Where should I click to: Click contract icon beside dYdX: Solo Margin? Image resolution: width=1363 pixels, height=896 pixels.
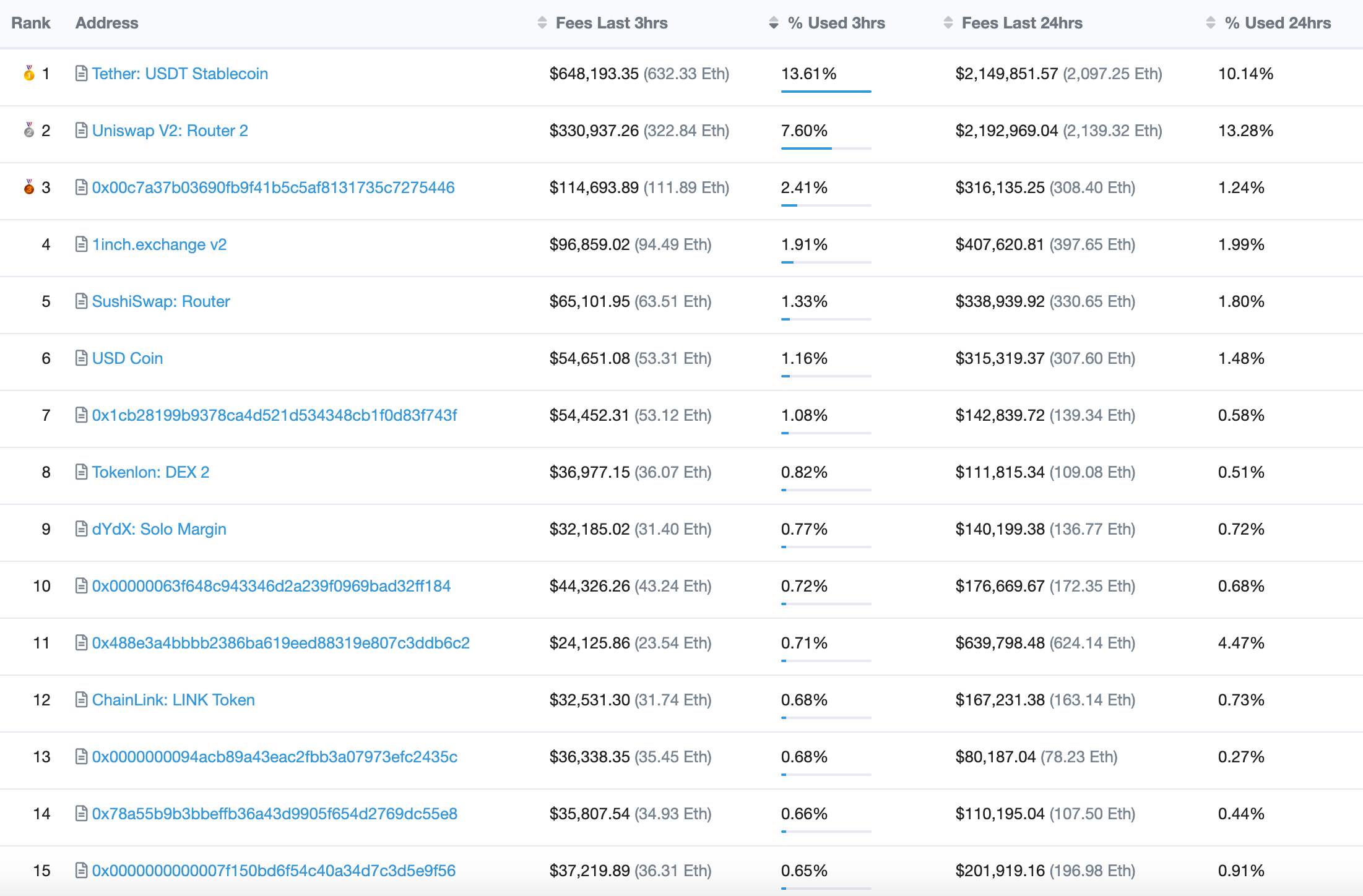[x=81, y=529]
